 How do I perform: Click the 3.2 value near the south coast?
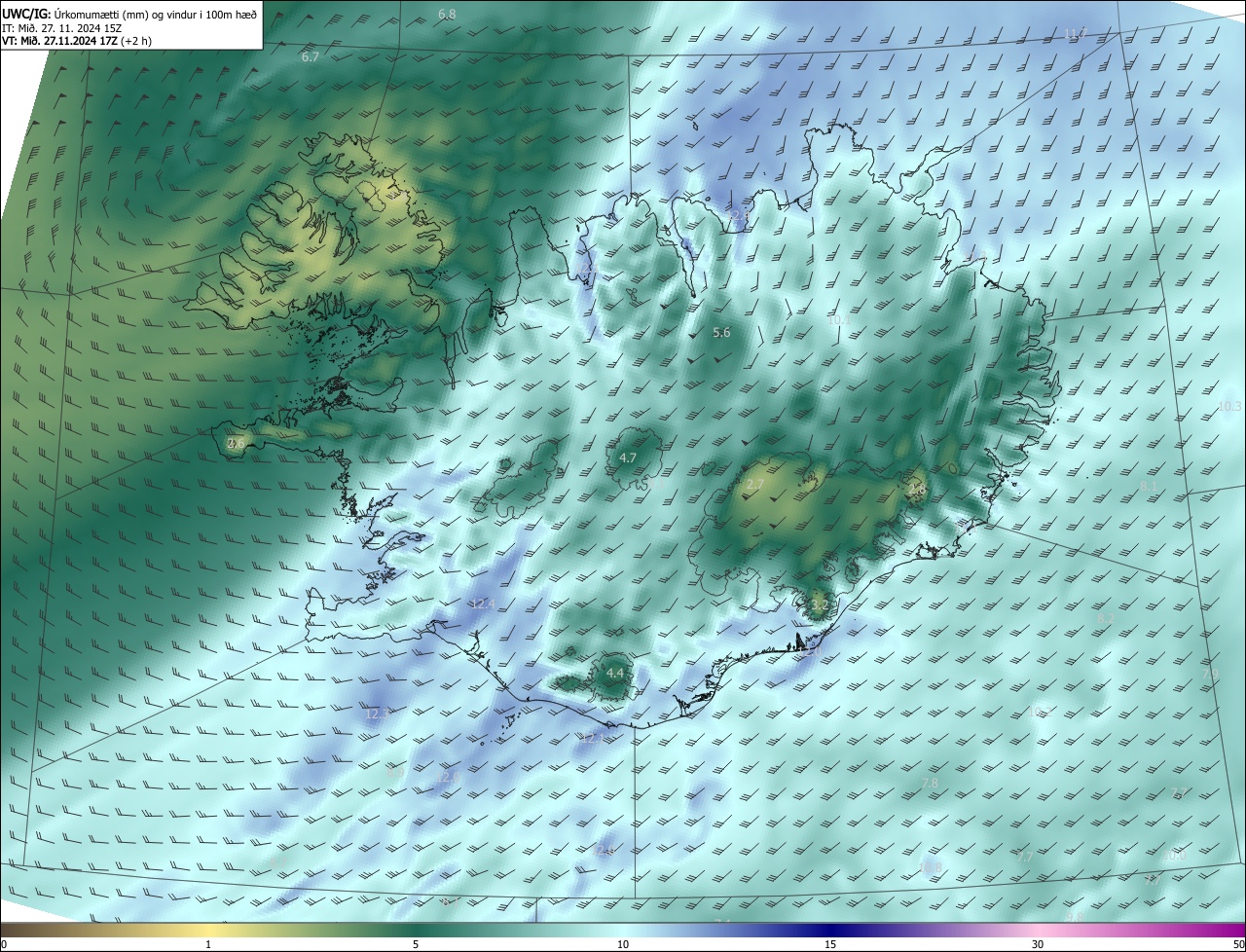[x=819, y=605]
